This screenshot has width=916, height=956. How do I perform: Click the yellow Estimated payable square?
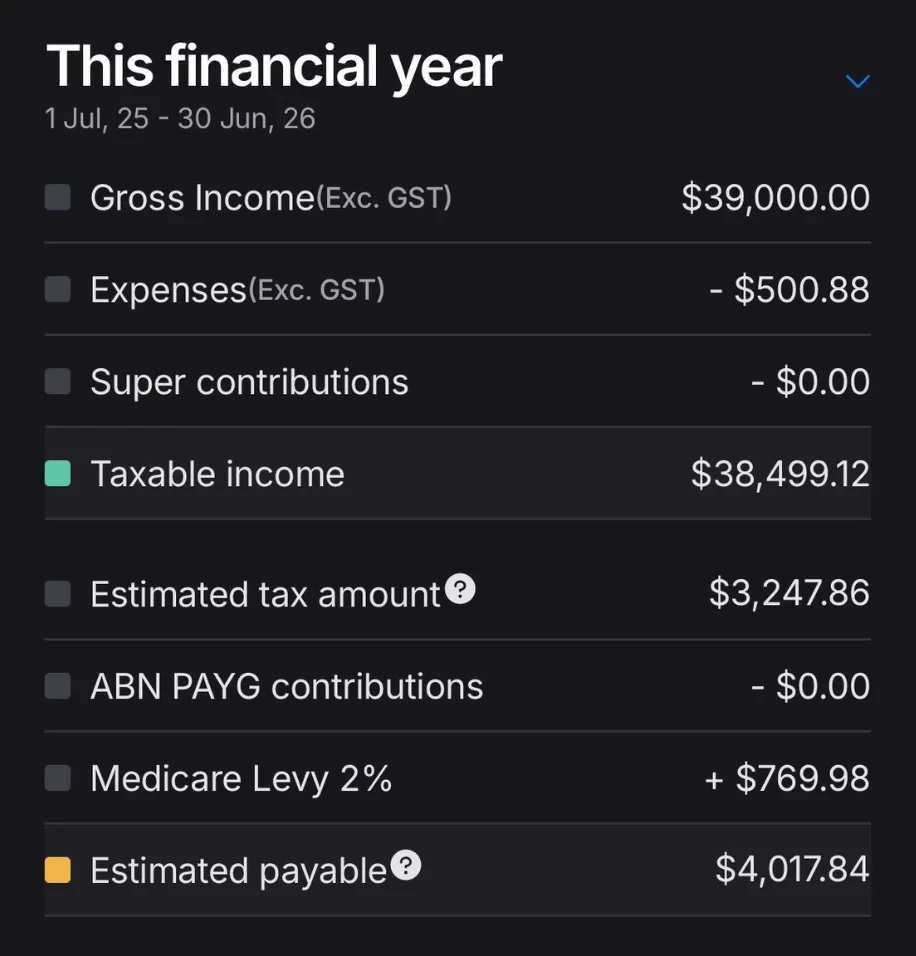[58, 870]
